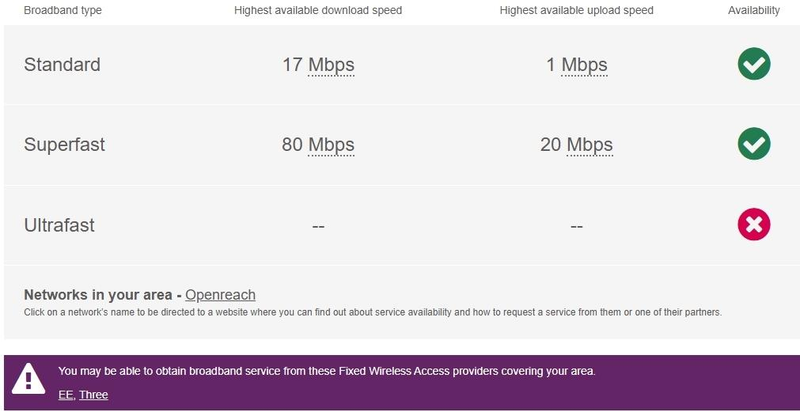Screen dimensions: 800x411
Task: Select the Standard broadband row label
Action: coord(62,65)
